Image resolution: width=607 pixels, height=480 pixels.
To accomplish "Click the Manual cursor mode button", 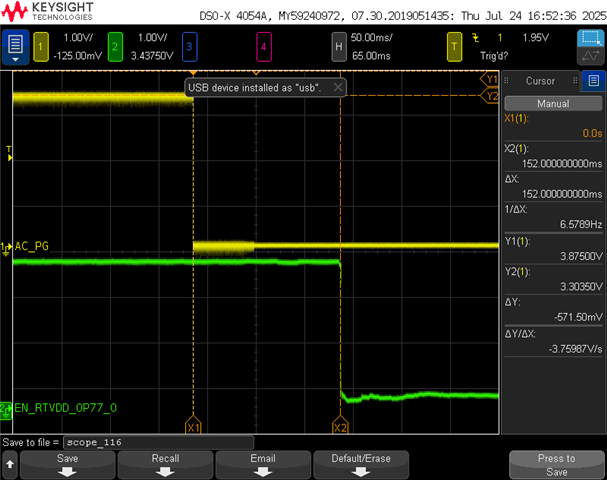I will (553, 104).
